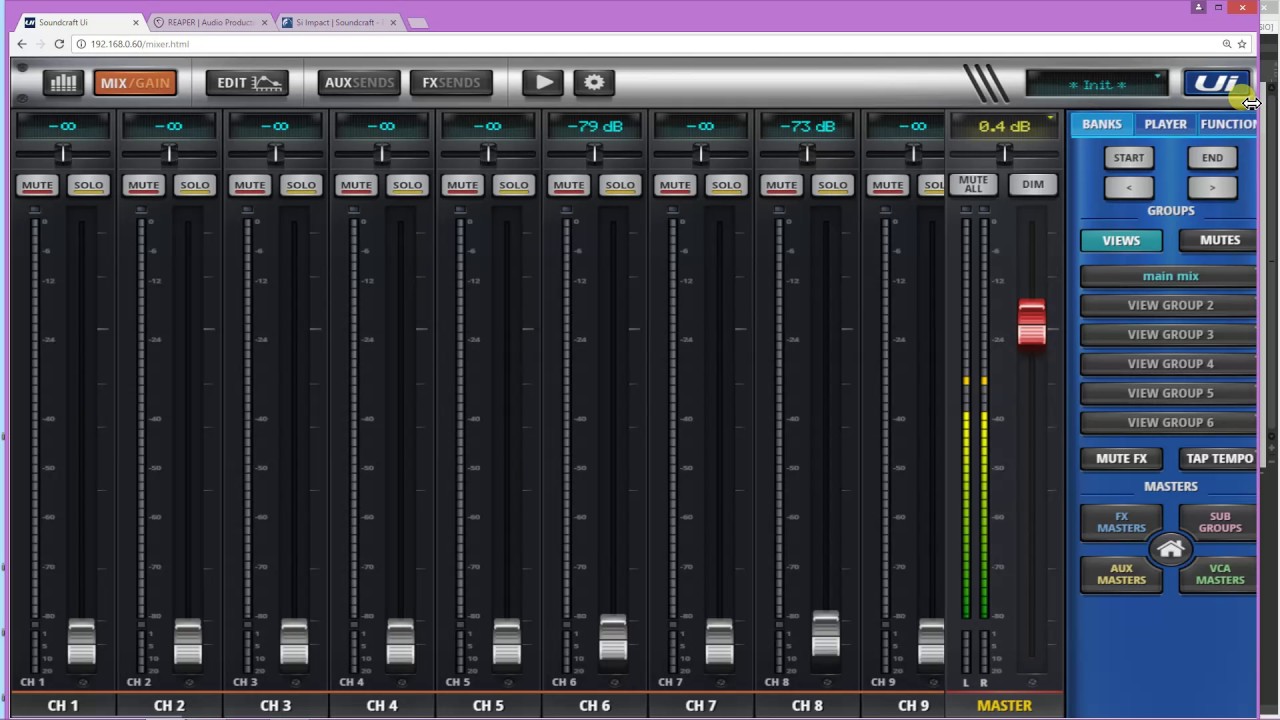
Task: Go to previous bank with the < button
Action: (1129, 187)
